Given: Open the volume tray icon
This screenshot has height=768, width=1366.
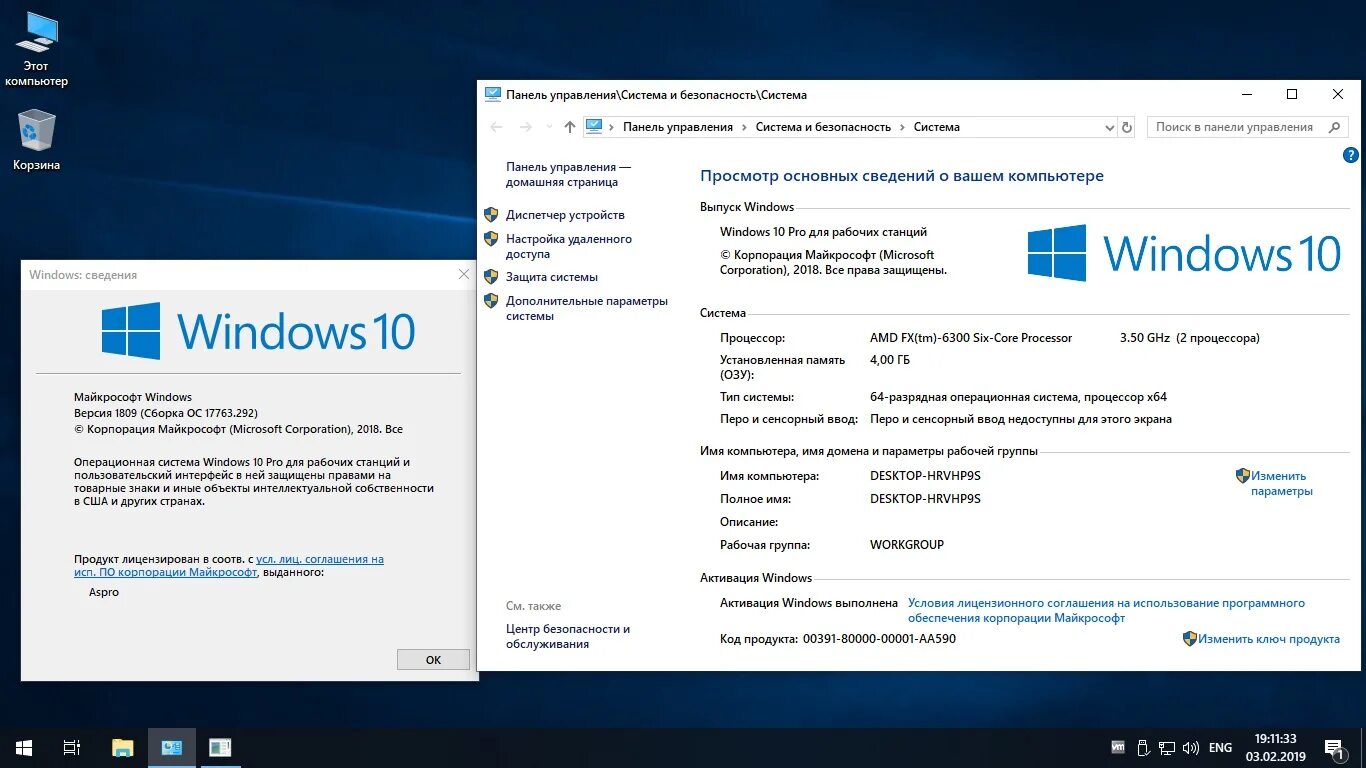Looking at the screenshot, I should [x=1190, y=747].
